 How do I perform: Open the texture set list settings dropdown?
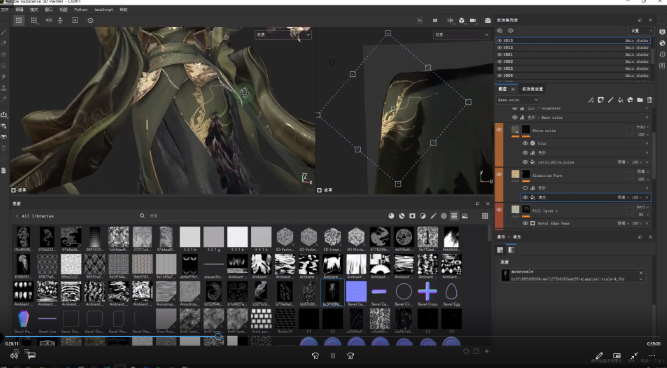pyautogui.click(x=641, y=31)
